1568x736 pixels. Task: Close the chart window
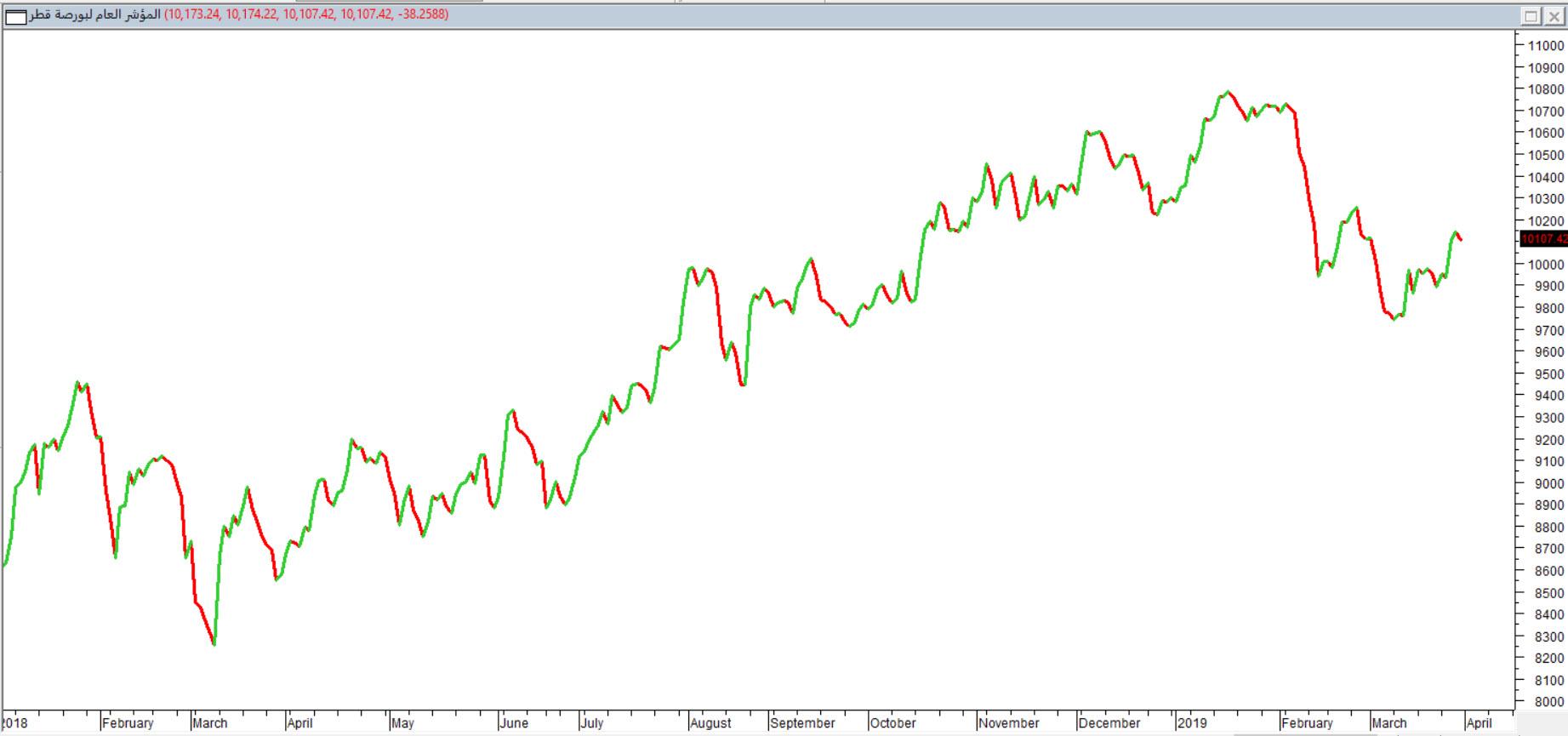[x=1553, y=16]
